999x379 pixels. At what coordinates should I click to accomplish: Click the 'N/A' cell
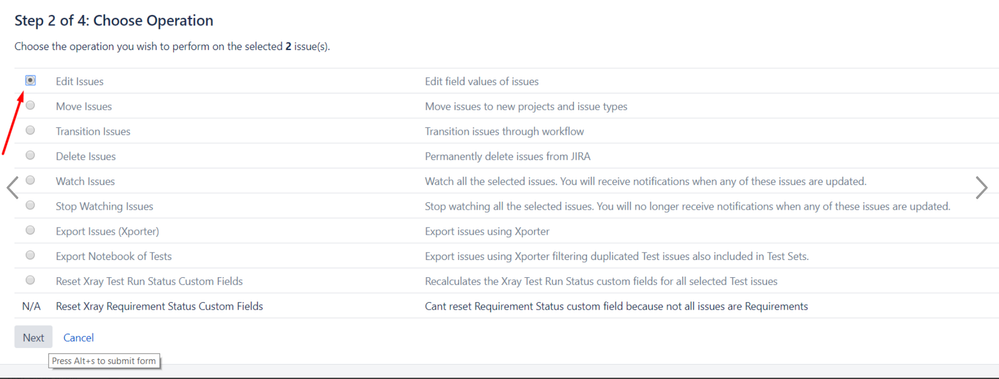click(31, 306)
